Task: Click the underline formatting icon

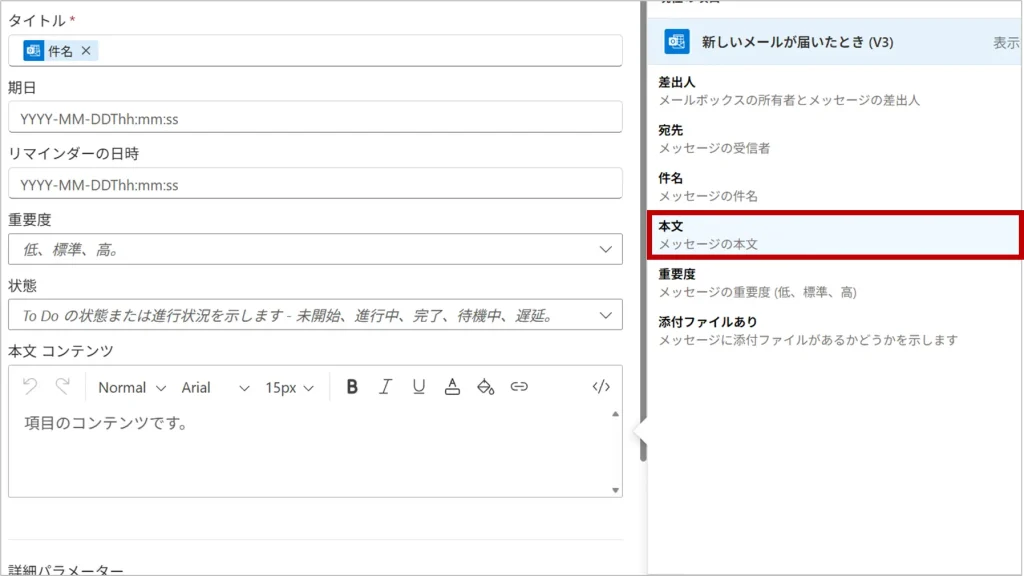Action: [418, 387]
